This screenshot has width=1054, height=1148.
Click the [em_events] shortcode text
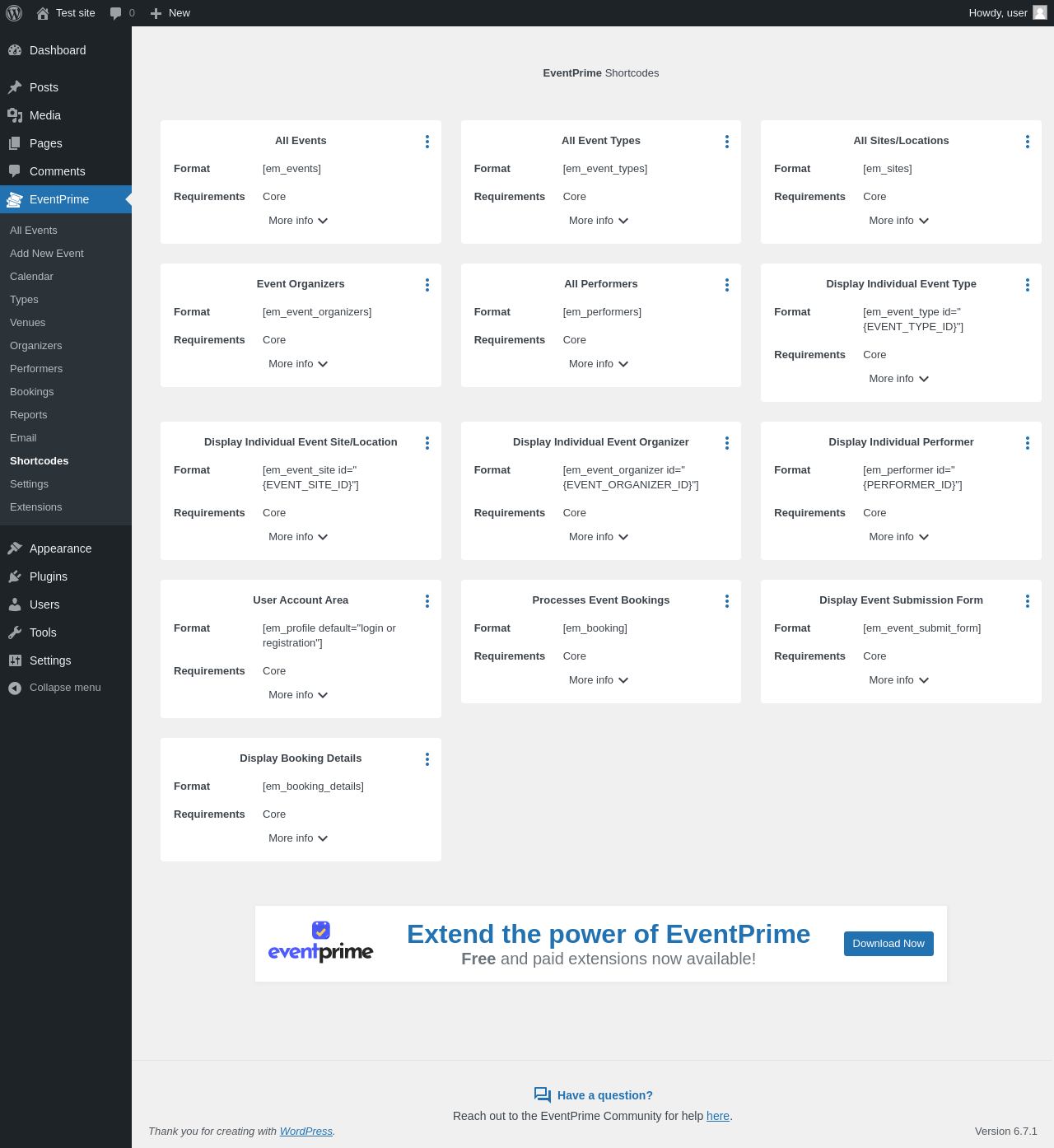pos(291,169)
